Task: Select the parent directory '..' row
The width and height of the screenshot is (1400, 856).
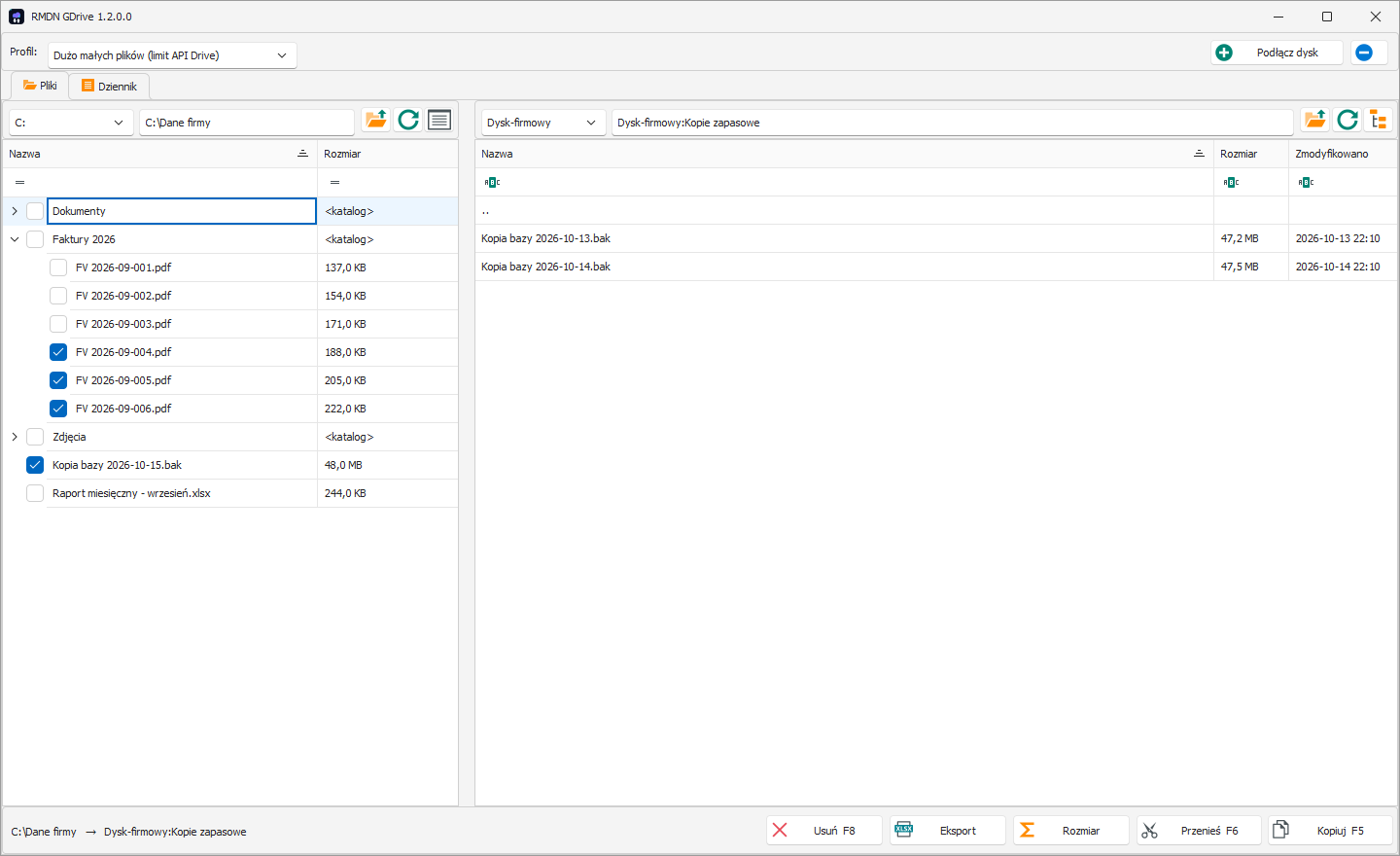Action: coord(935,210)
